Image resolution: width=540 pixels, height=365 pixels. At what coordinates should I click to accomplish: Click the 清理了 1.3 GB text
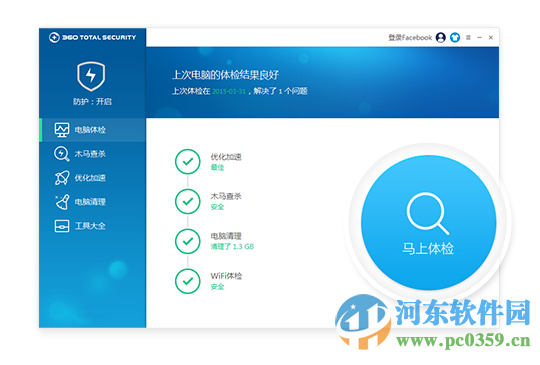232,247
